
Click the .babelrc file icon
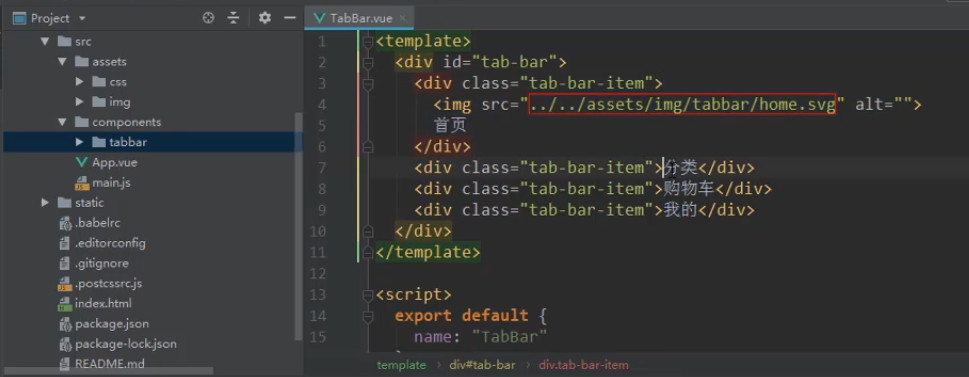coord(66,223)
